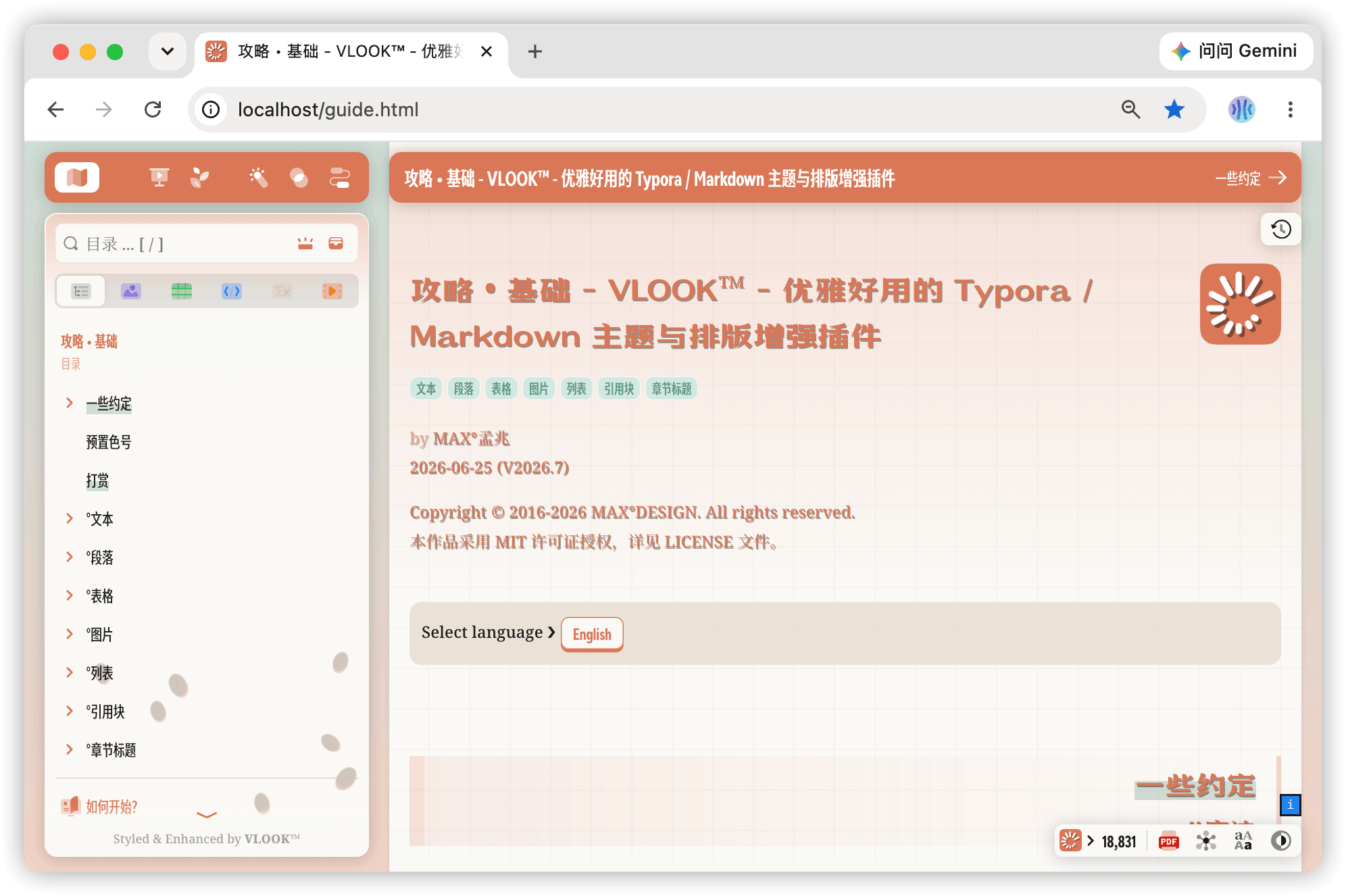Click 攻略 • 基础 document title in sidebar

pos(89,341)
